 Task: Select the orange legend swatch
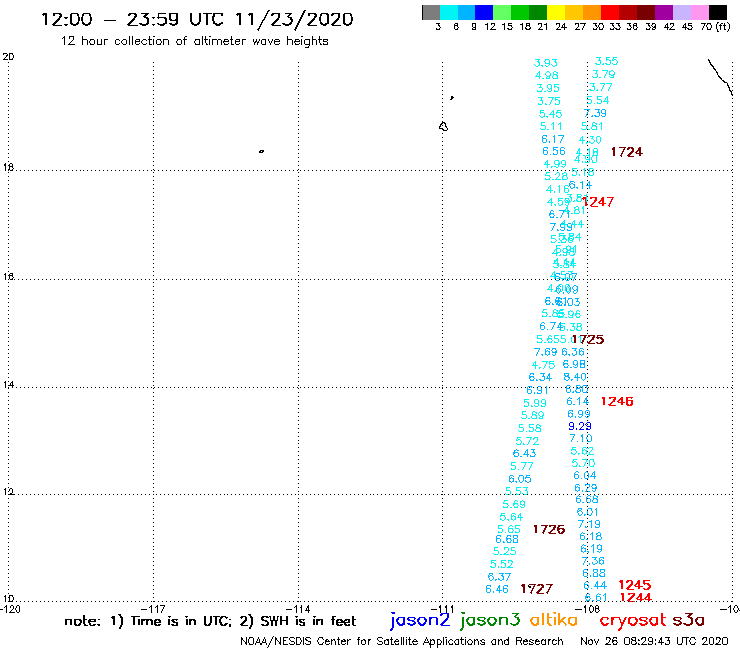592,12
